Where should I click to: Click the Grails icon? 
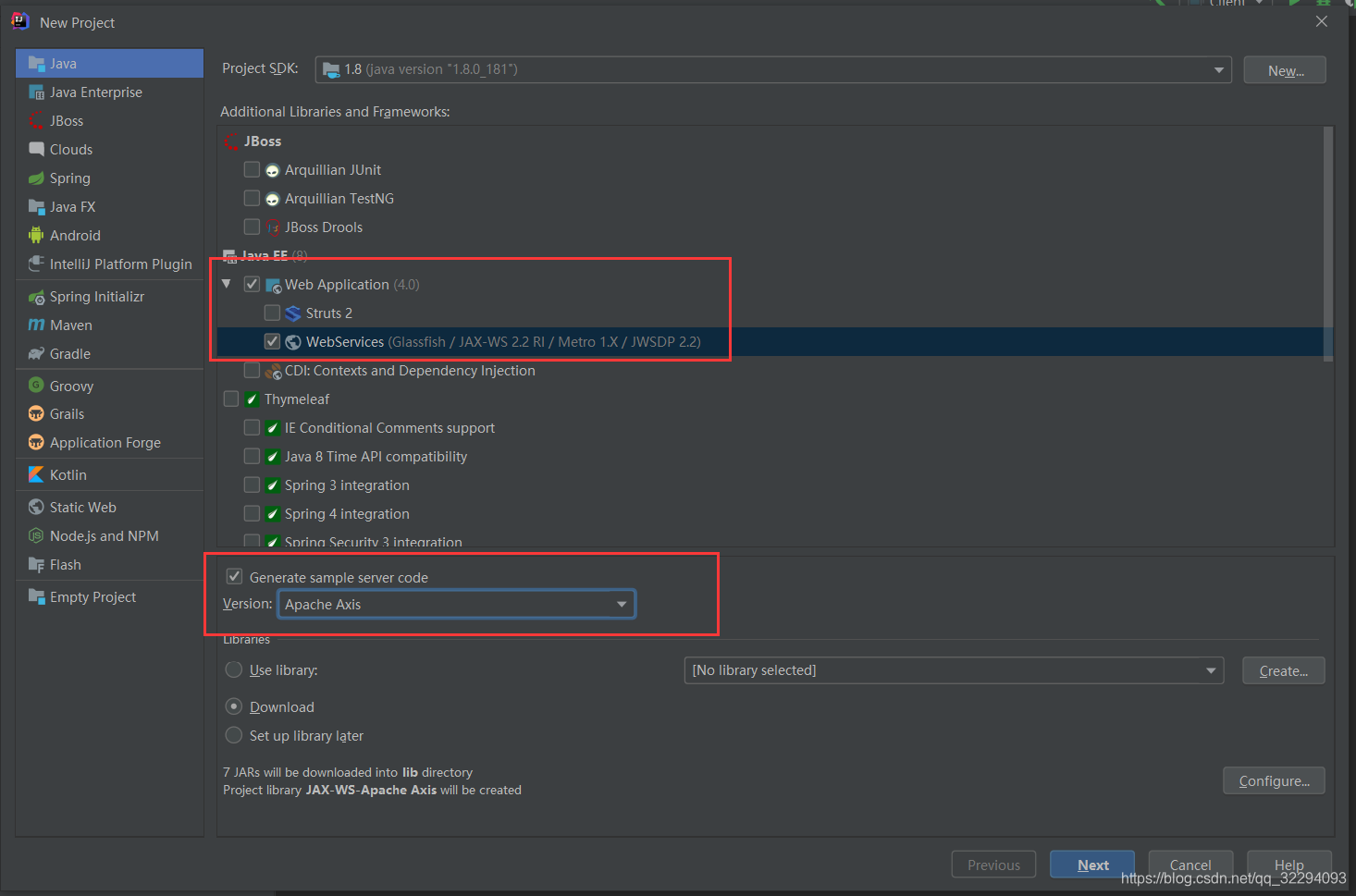[37, 414]
